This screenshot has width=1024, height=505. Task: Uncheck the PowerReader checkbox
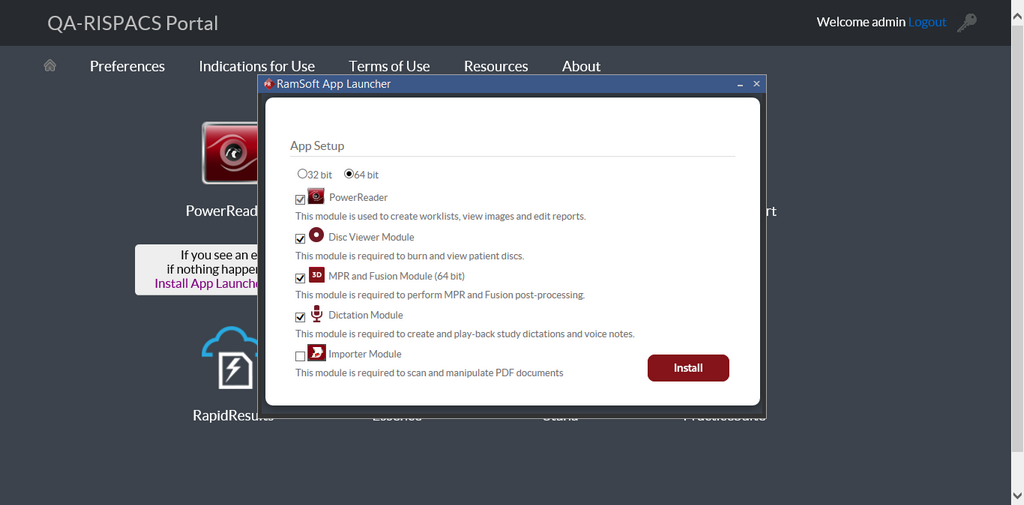(x=300, y=200)
